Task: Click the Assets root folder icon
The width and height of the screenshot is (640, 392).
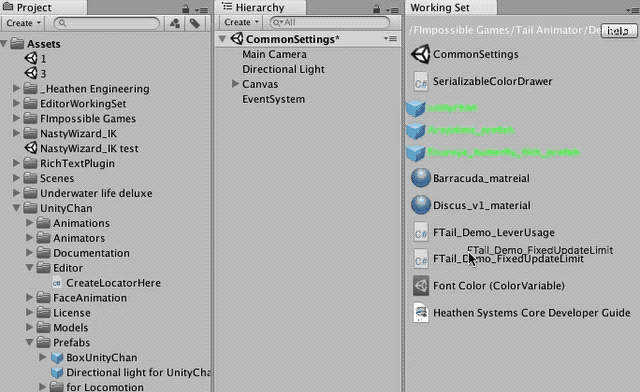Action: click(x=17, y=43)
